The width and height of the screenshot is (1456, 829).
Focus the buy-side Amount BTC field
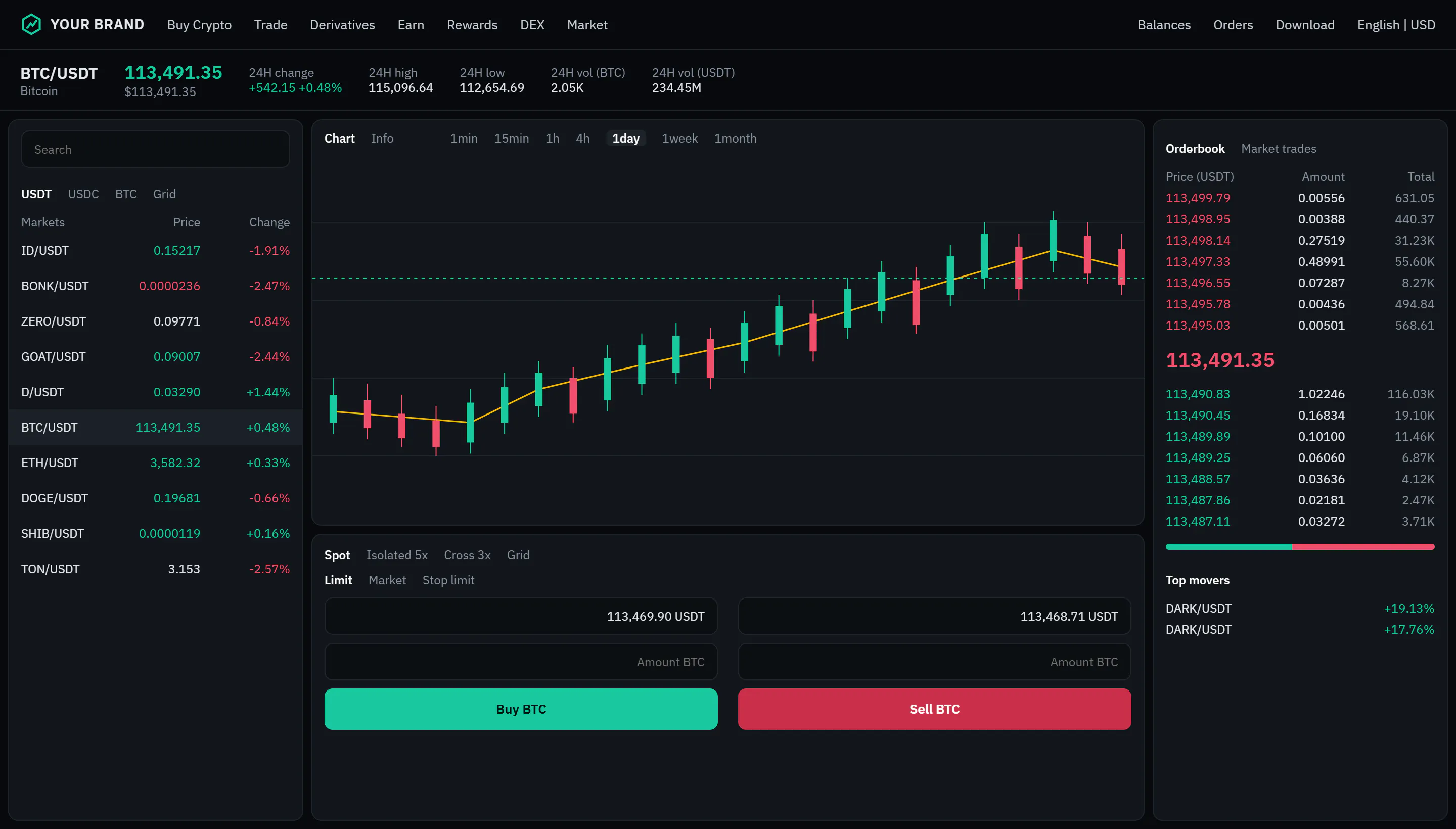(521, 662)
